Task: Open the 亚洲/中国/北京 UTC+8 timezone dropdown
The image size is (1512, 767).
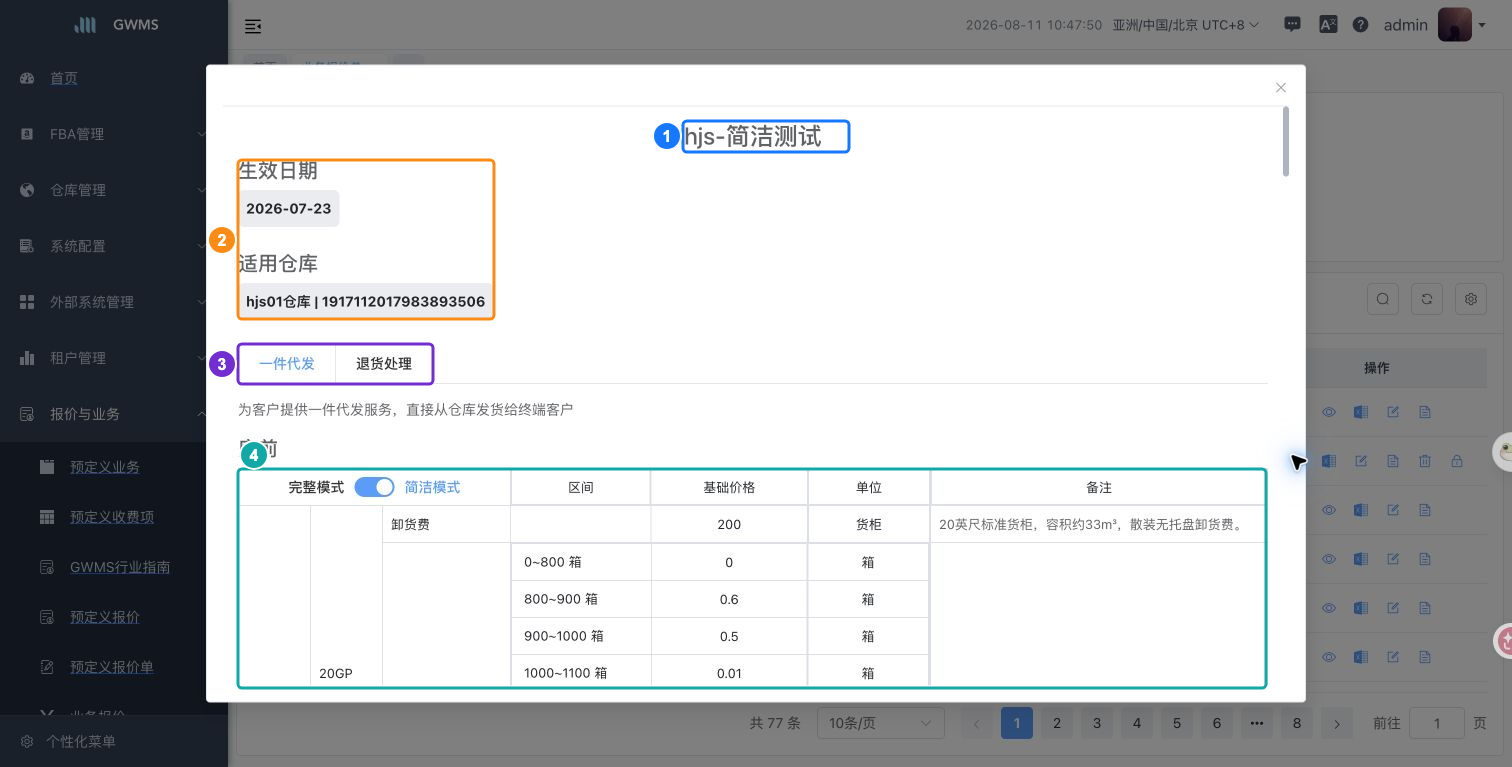Action: pyautogui.click(x=1186, y=25)
